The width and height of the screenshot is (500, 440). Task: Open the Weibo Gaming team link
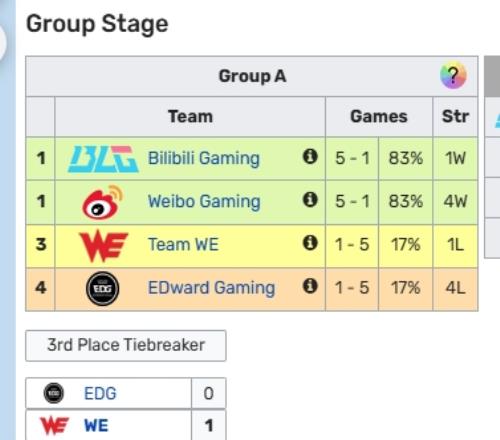point(204,202)
